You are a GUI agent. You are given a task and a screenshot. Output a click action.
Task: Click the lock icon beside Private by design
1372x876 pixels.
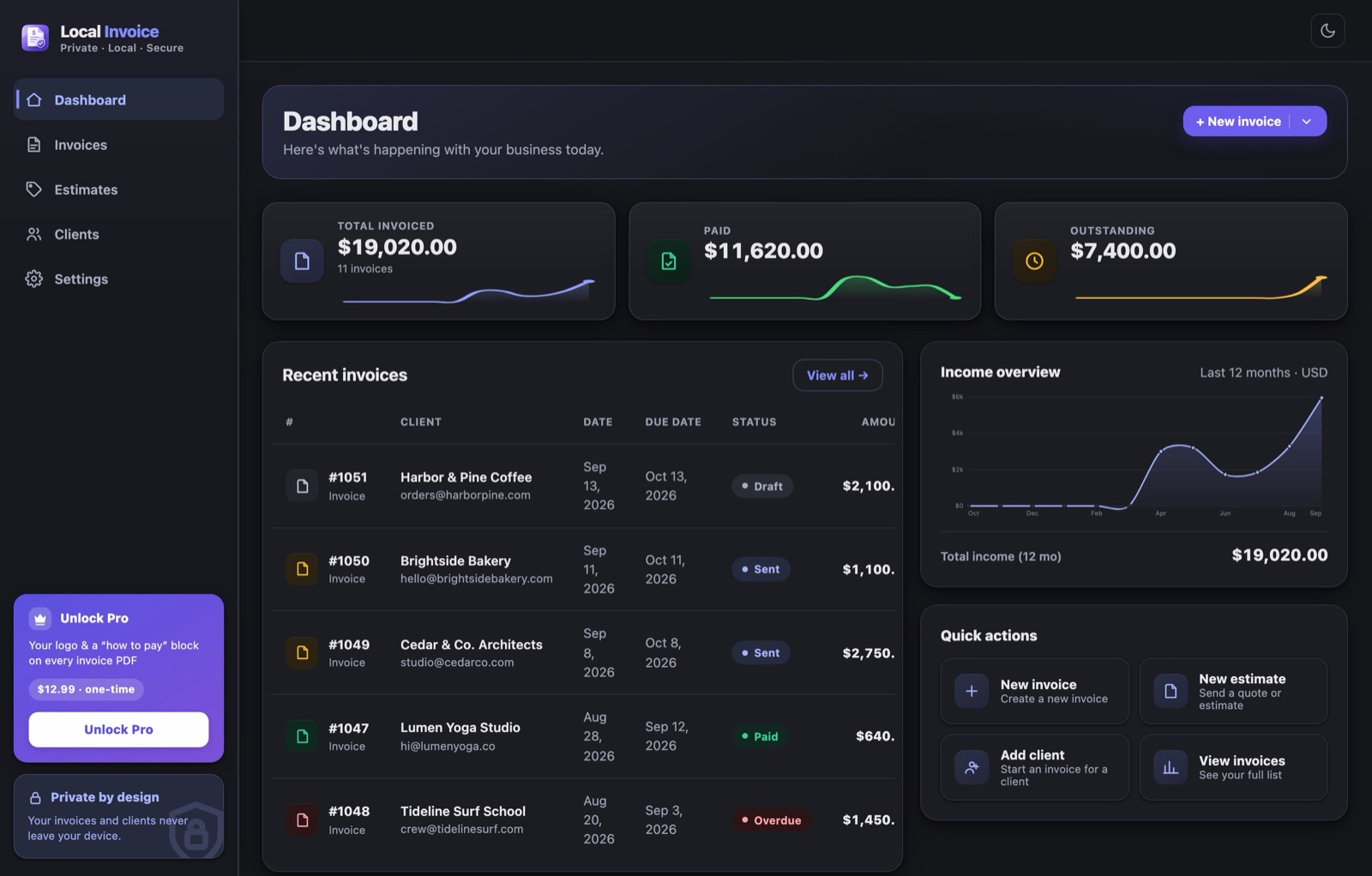click(35, 798)
